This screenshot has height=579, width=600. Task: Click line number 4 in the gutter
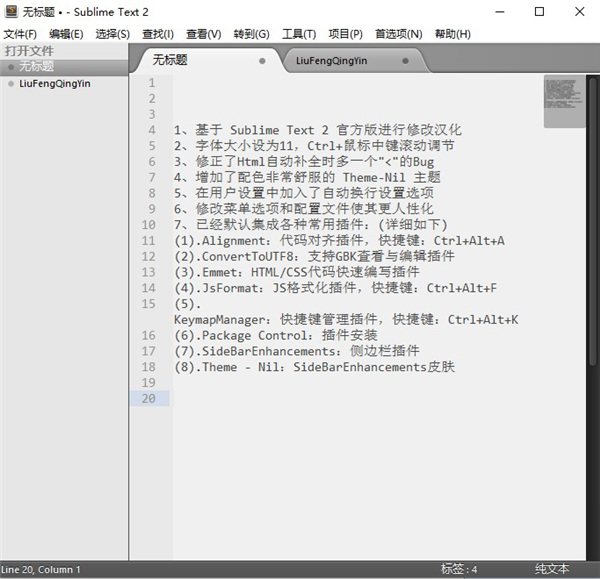pos(152,130)
